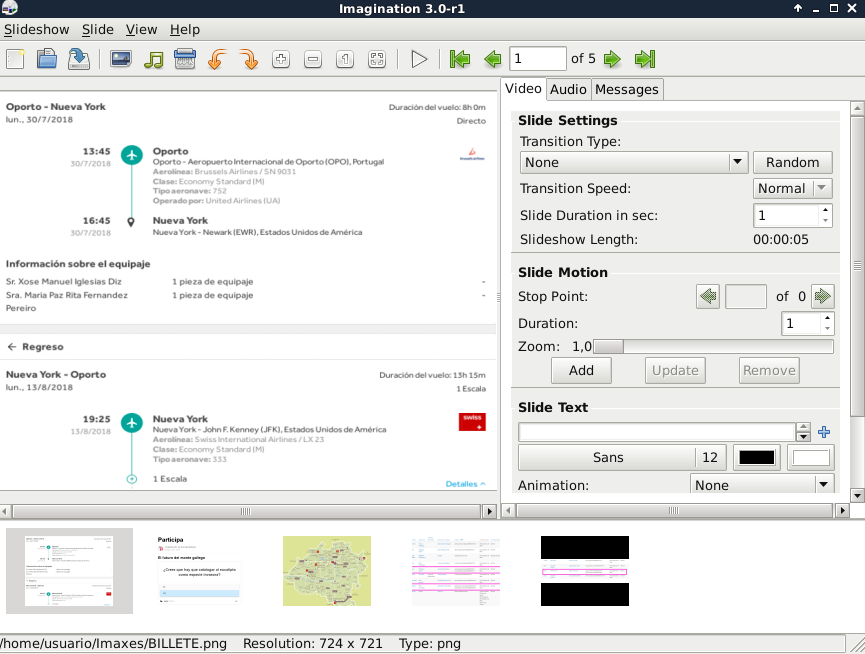The image size is (865, 654).
Task: Click the New slideshow icon
Action: click(16, 59)
